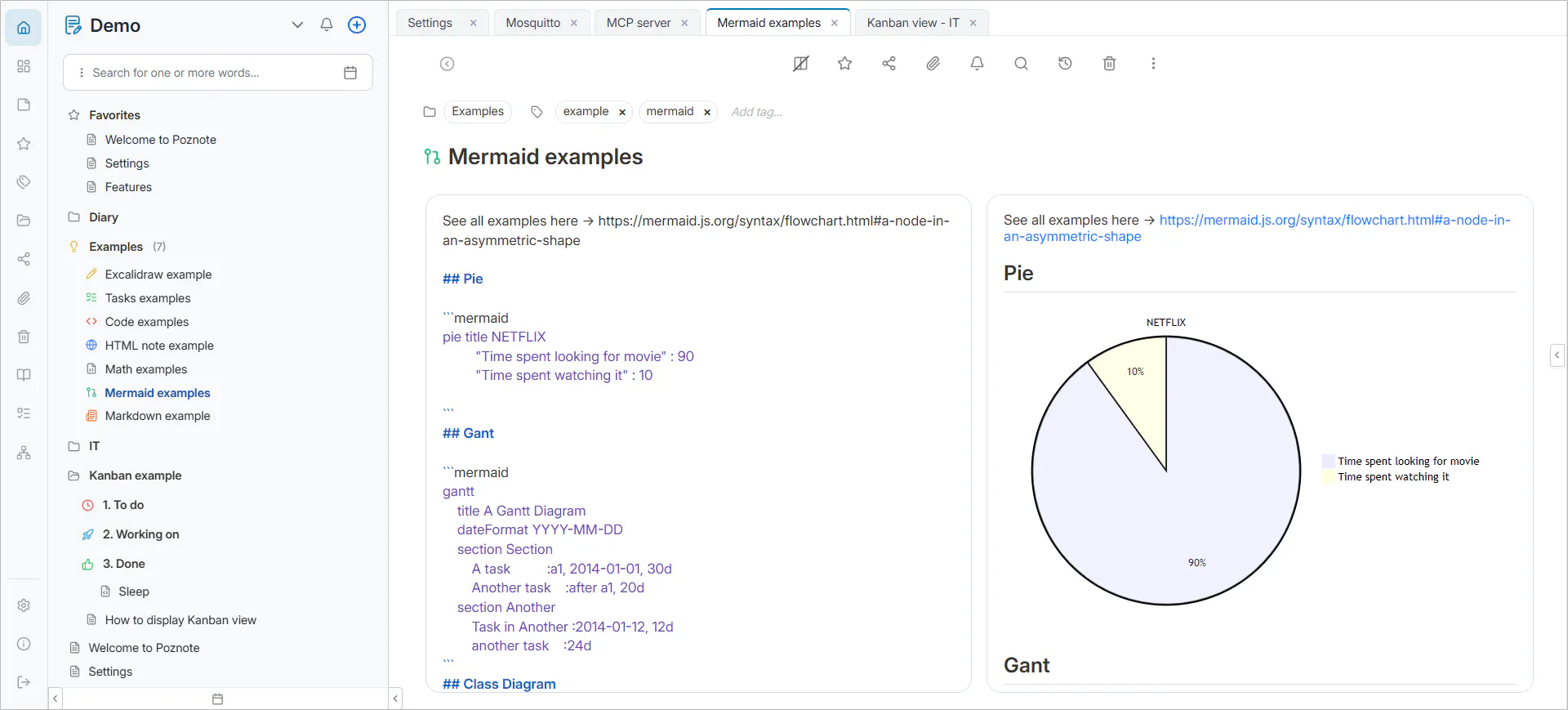Image resolution: width=1568 pixels, height=710 pixels.
Task: Close the Mosquitto tab
Action: pyautogui.click(x=574, y=23)
